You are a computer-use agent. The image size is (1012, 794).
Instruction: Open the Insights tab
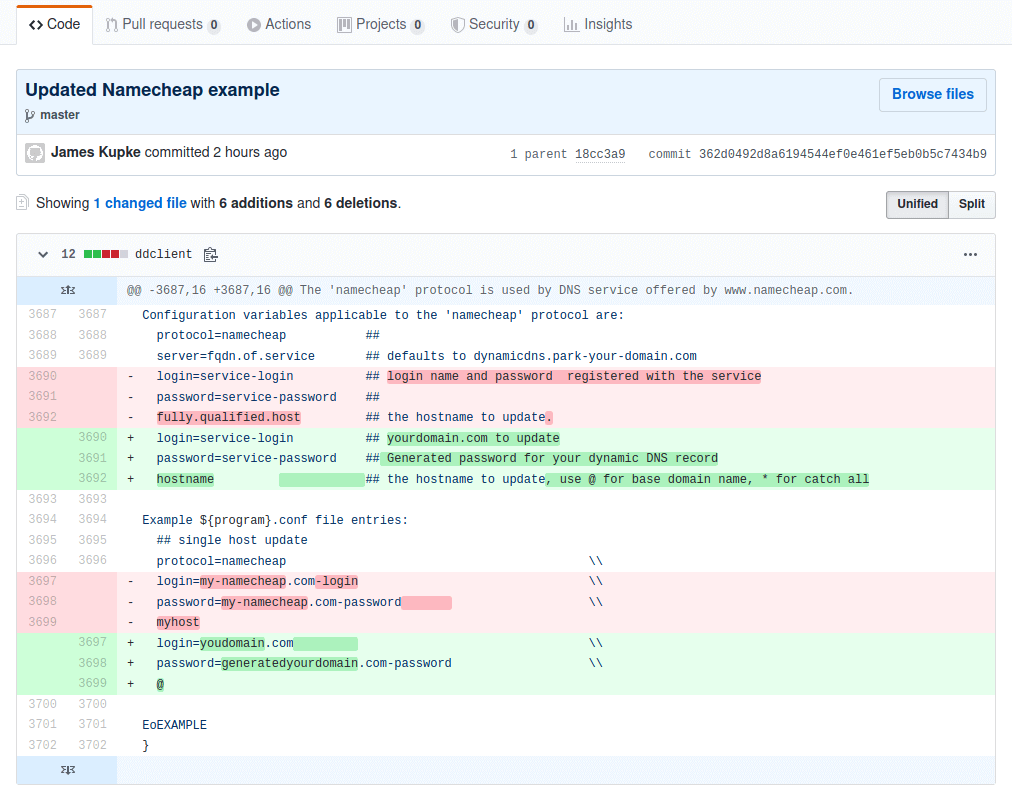click(598, 25)
